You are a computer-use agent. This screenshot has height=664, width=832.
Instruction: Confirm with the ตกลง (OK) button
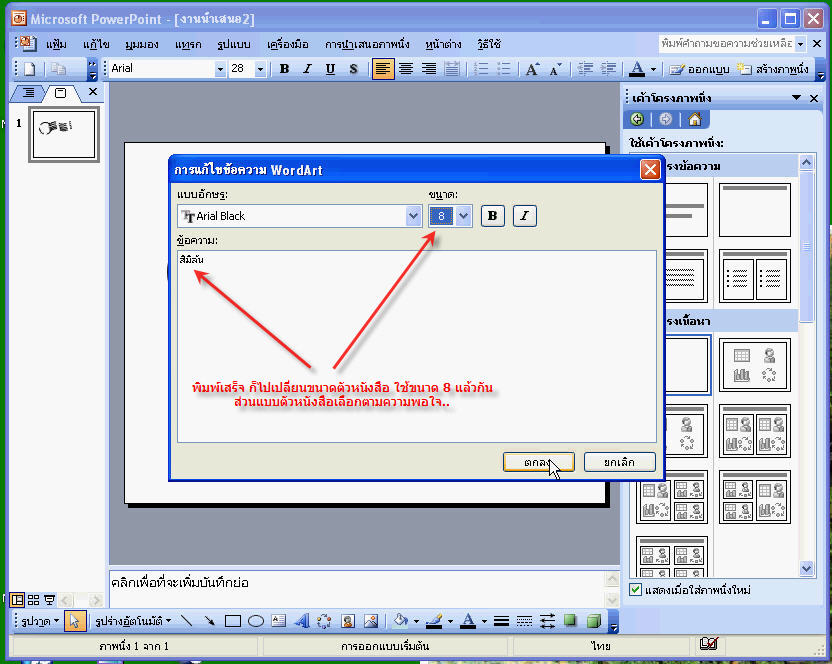click(539, 462)
